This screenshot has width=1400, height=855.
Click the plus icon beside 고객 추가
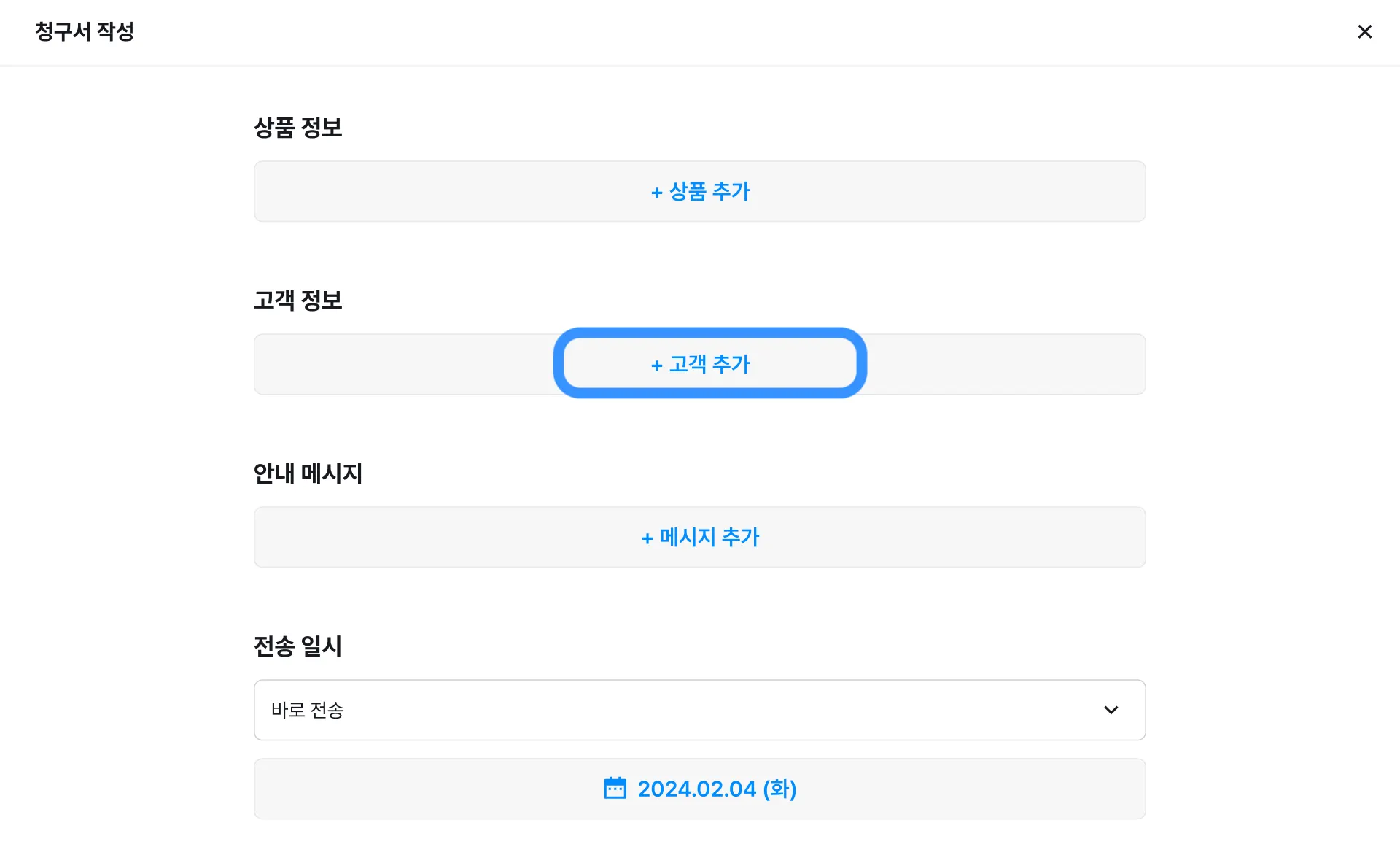[x=656, y=365]
